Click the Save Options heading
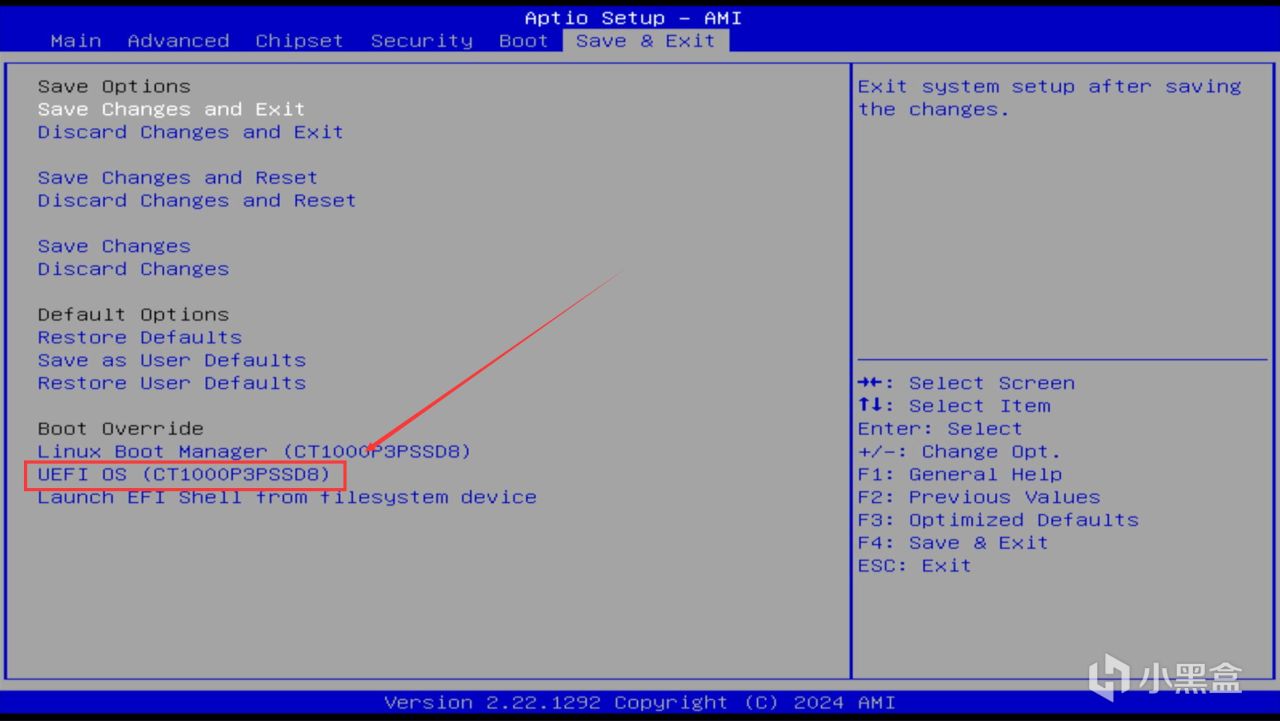The height and width of the screenshot is (721, 1280). pyautogui.click(x=113, y=86)
